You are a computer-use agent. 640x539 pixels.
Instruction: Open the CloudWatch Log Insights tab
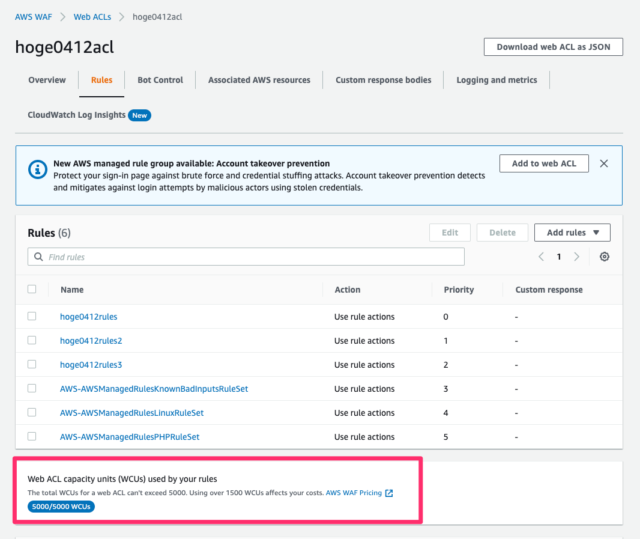click(x=76, y=115)
